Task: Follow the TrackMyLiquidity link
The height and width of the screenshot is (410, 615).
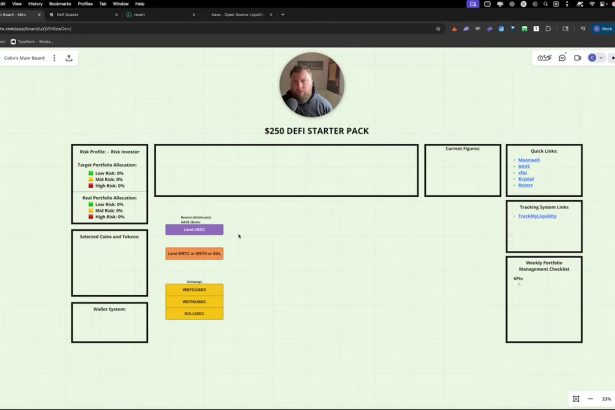Action: click(537, 216)
